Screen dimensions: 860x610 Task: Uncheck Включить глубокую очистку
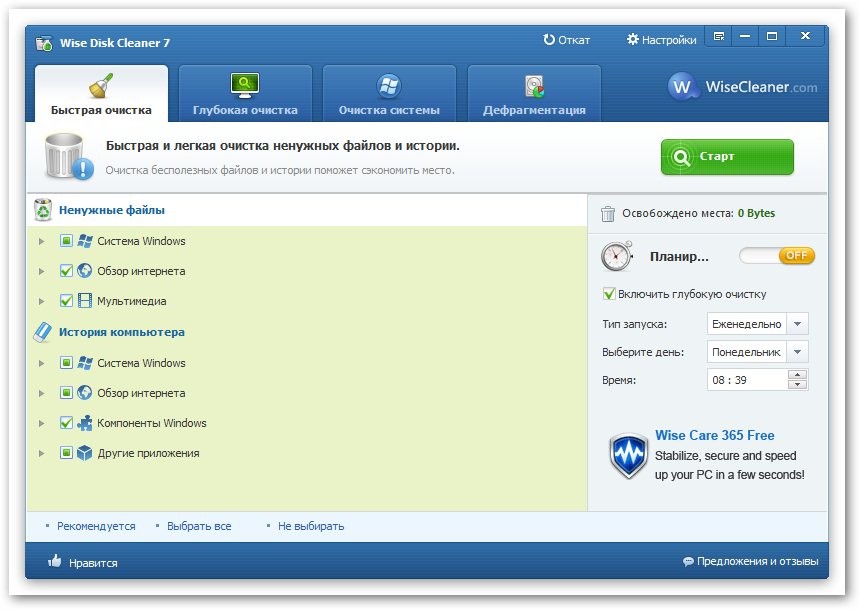[x=609, y=294]
